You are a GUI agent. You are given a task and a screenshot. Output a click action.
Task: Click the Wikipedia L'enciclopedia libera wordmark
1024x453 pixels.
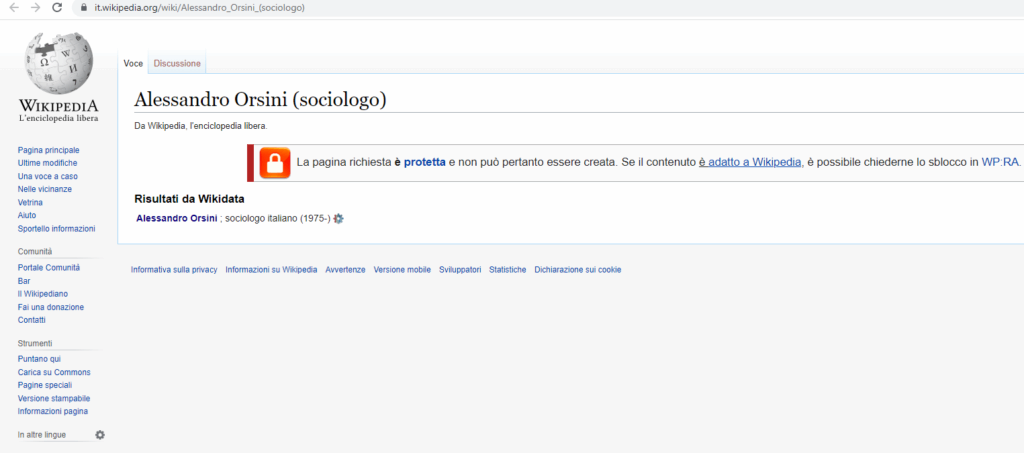58,110
